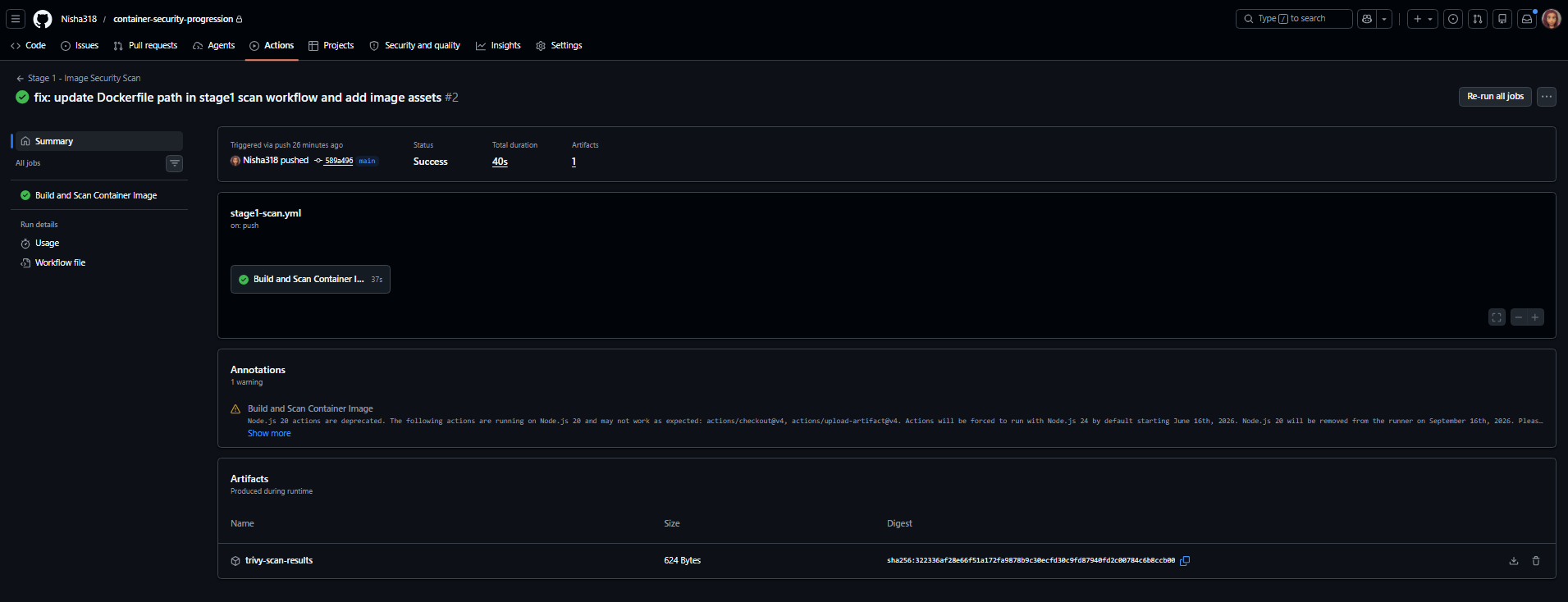Switch to the Issues tab
The width and height of the screenshot is (1568, 602).
pos(80,46)
